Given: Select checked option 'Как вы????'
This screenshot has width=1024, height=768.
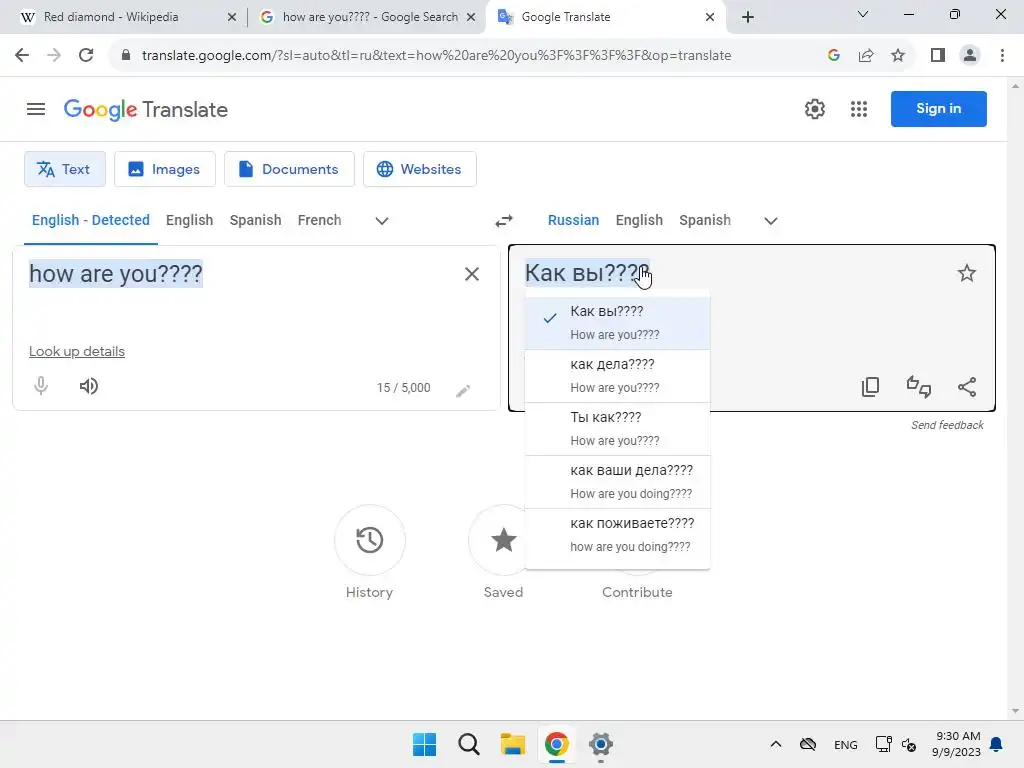Looking at the screenshot, I should pyautogui.click(x=617, y=323).
